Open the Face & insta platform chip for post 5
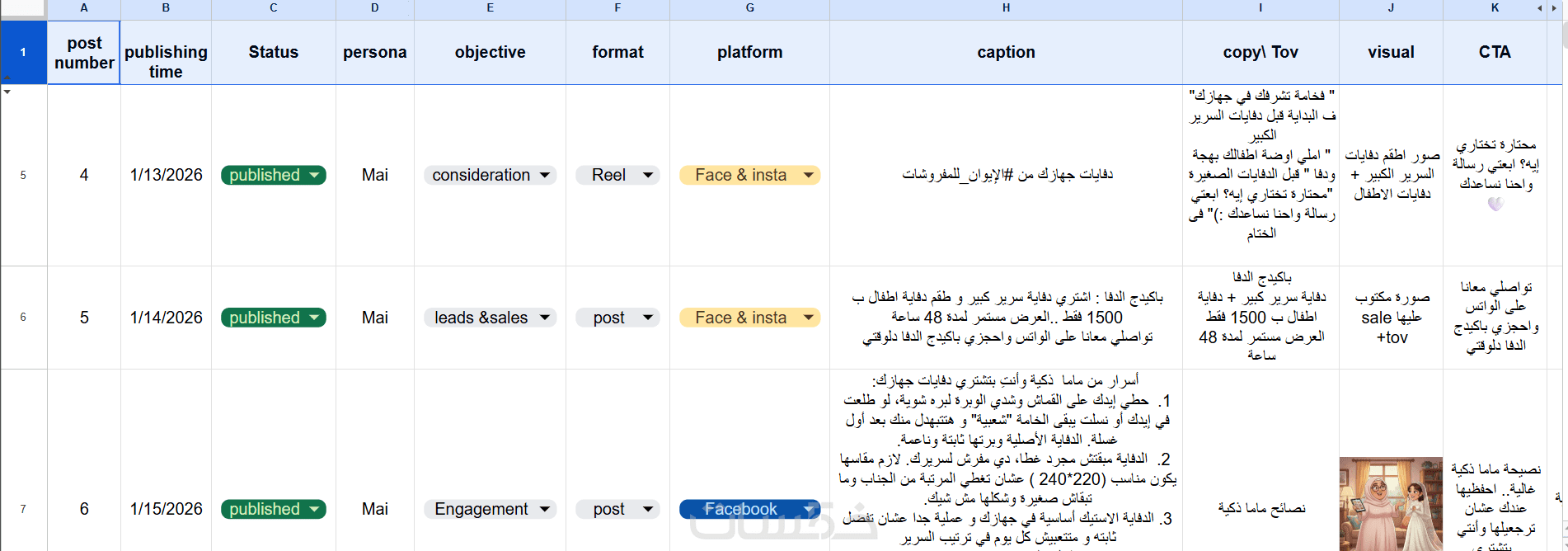This screenshot has width=1568, height=551. [x=809, y=318]
